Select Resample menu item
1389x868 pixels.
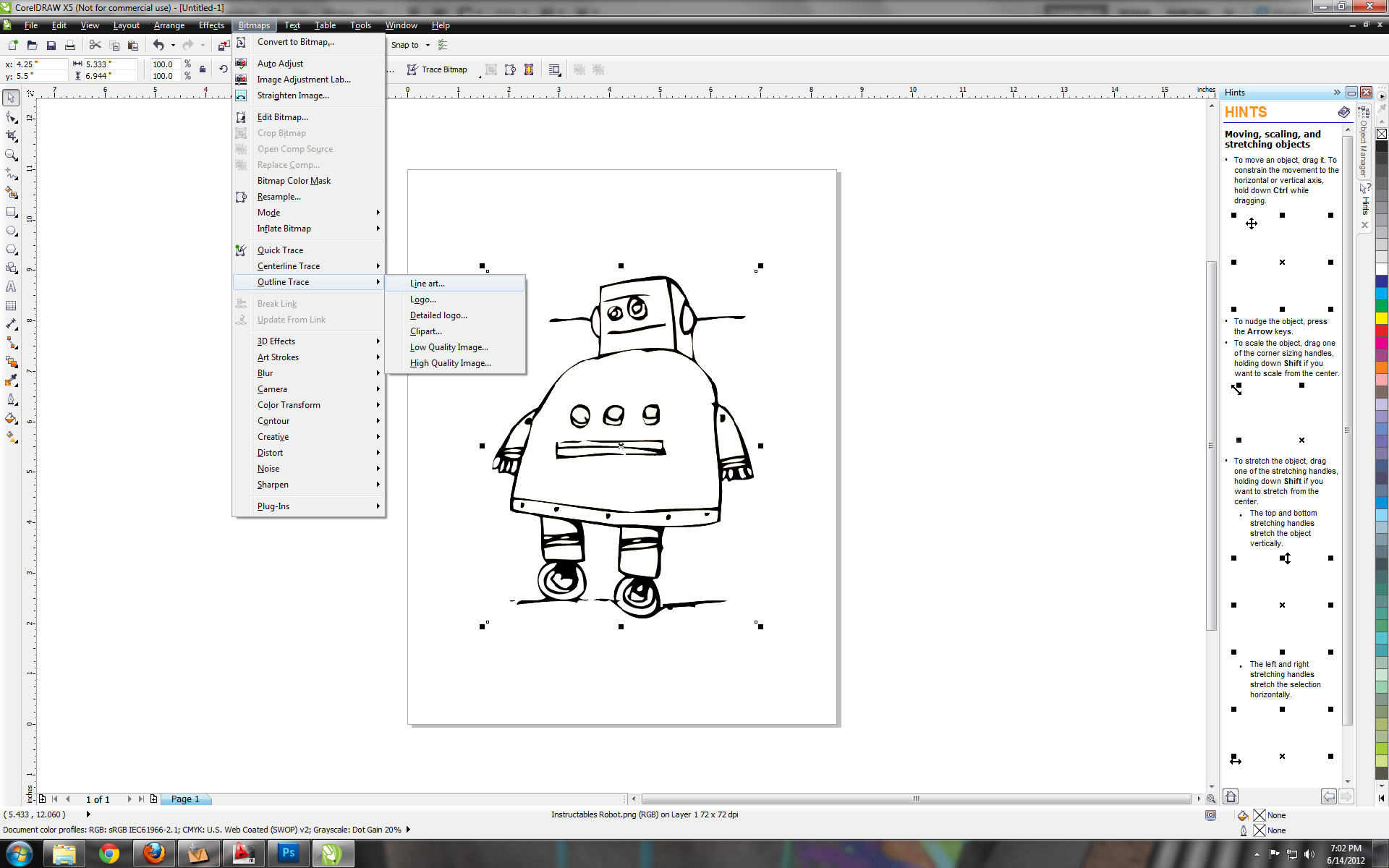coord(309,197)
